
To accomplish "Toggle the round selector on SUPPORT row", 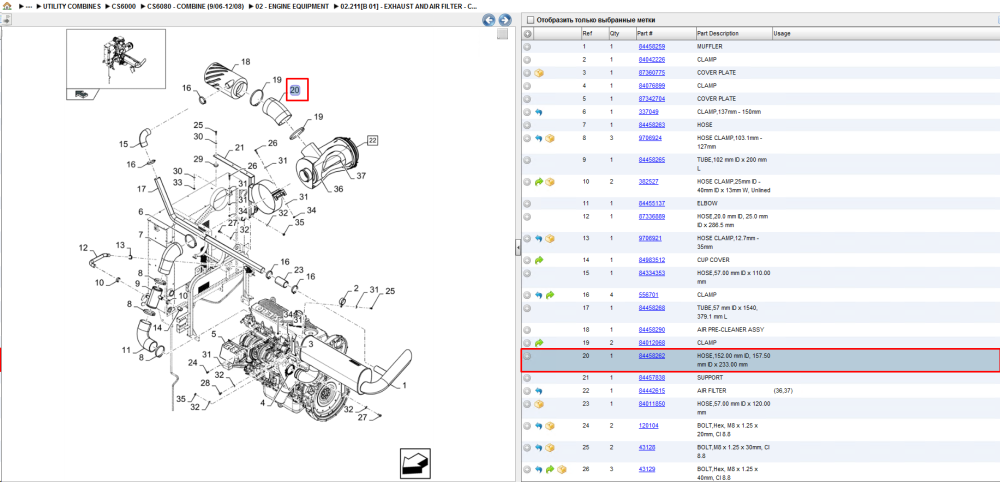I will pyautogui.click(x=527, y=377).
